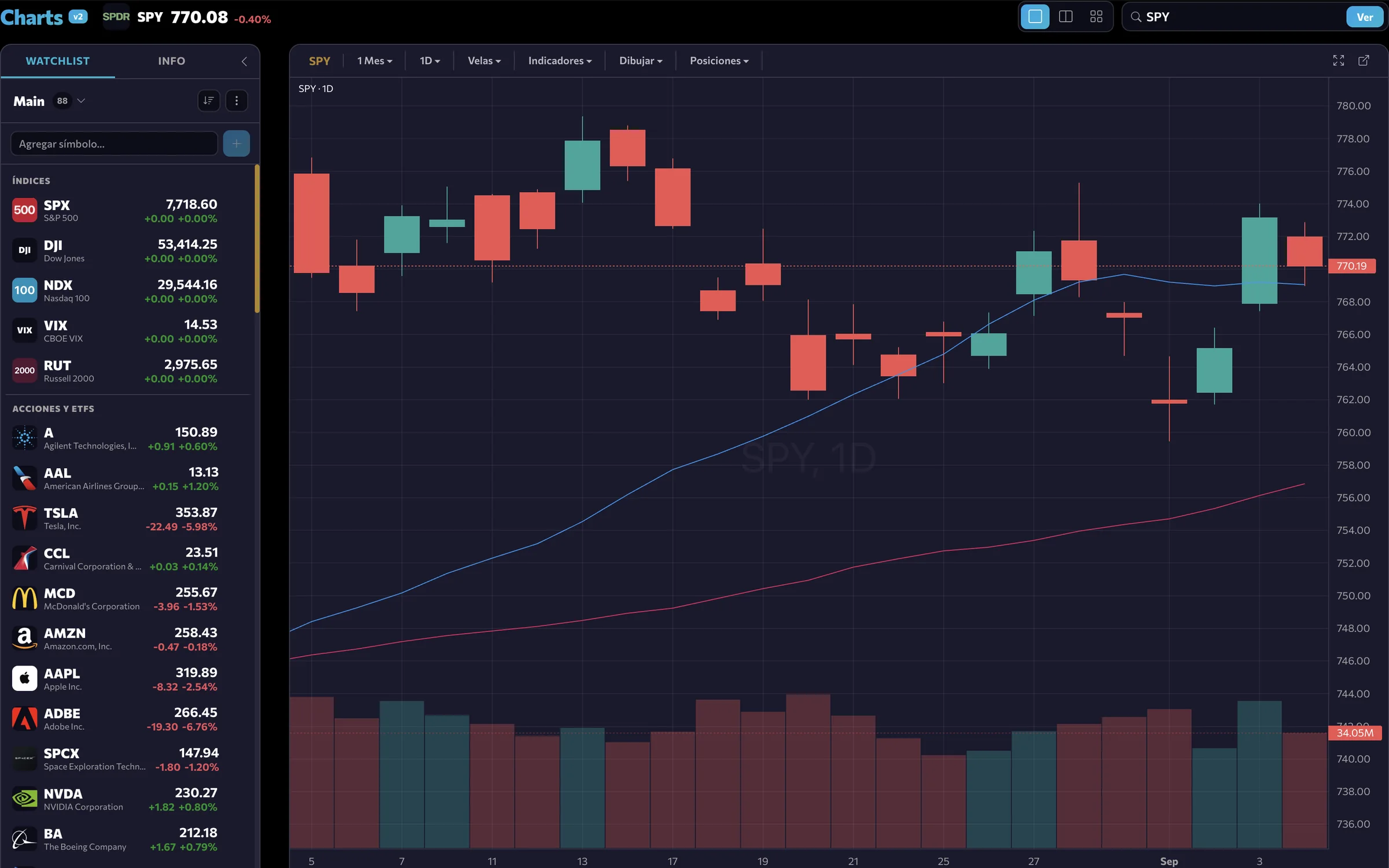The height and width of the screenshot is (868, 1389).
Task: Select the ADBE price 266.45
Action: [196, 713]
